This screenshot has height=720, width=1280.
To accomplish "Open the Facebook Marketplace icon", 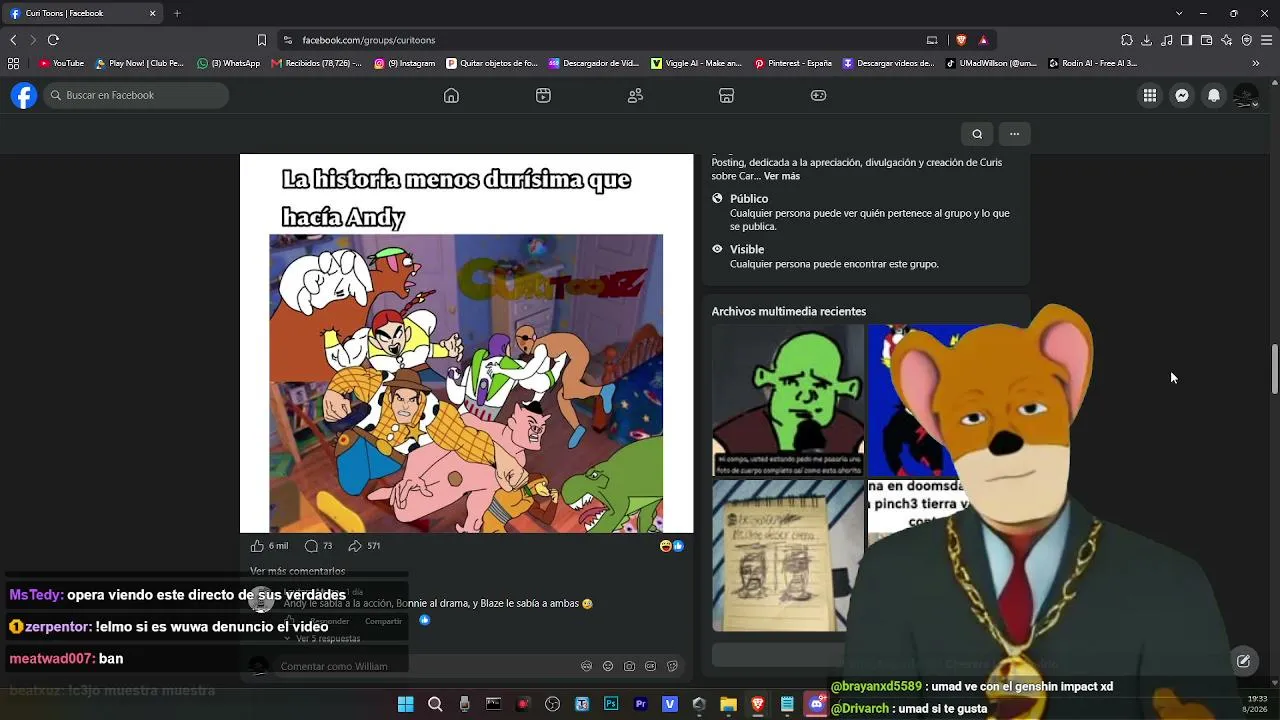I will coord(727,95).
